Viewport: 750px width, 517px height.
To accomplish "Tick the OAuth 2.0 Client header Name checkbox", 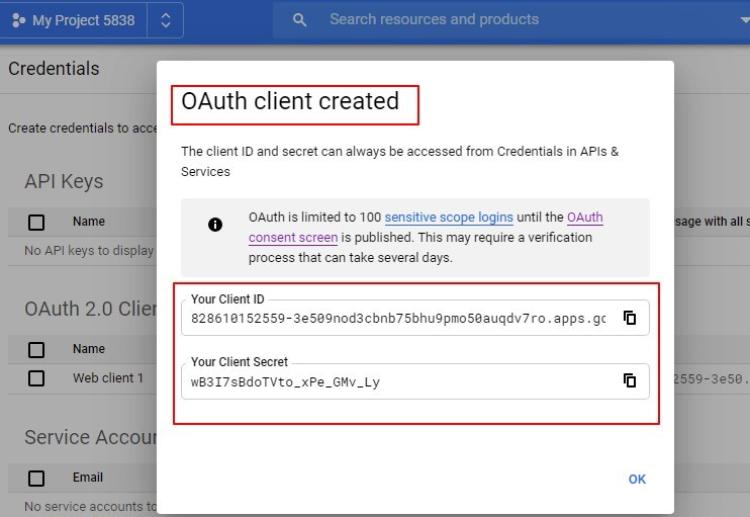I will (x=36, y=350).
